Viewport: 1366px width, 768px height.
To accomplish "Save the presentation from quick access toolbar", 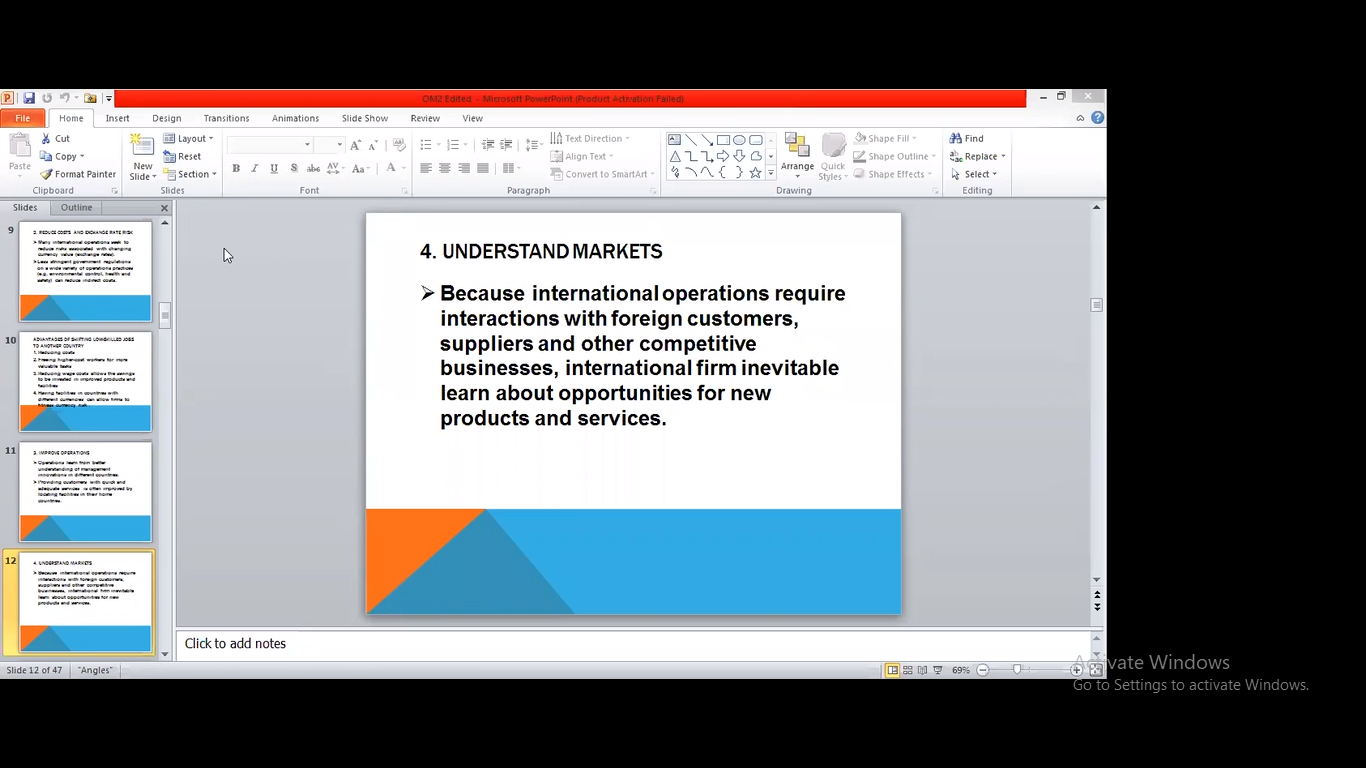I will coord(29,98).
